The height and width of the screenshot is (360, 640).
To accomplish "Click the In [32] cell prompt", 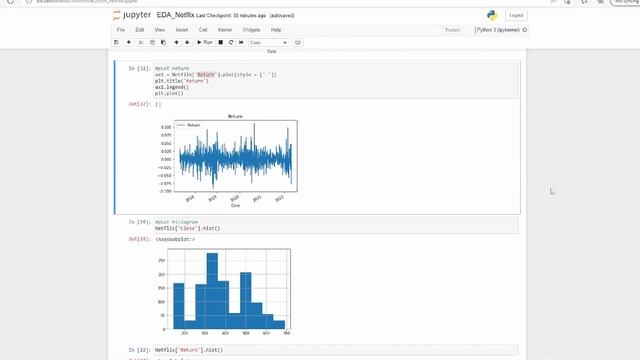I will click(x=140, y=69).
